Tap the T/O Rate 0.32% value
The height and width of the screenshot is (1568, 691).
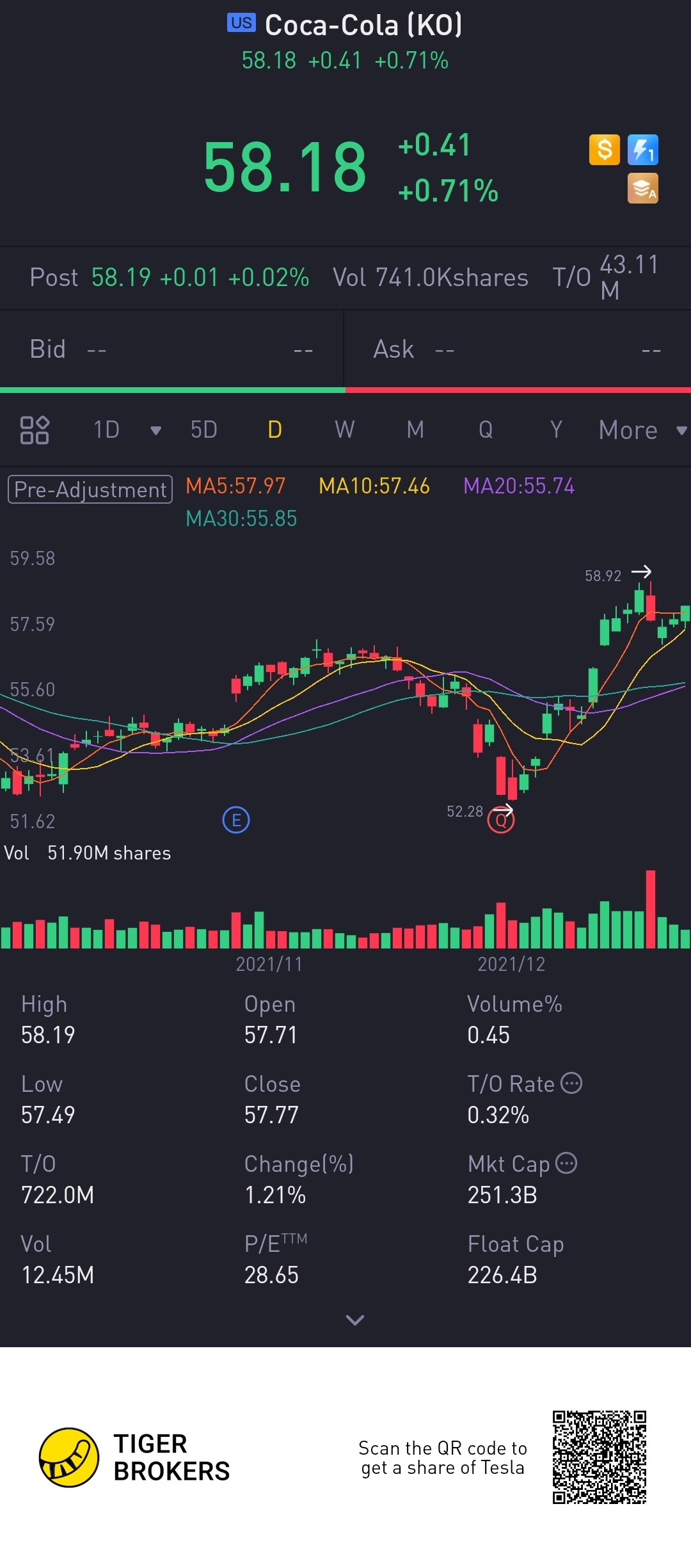click(x=498, y=1115)
